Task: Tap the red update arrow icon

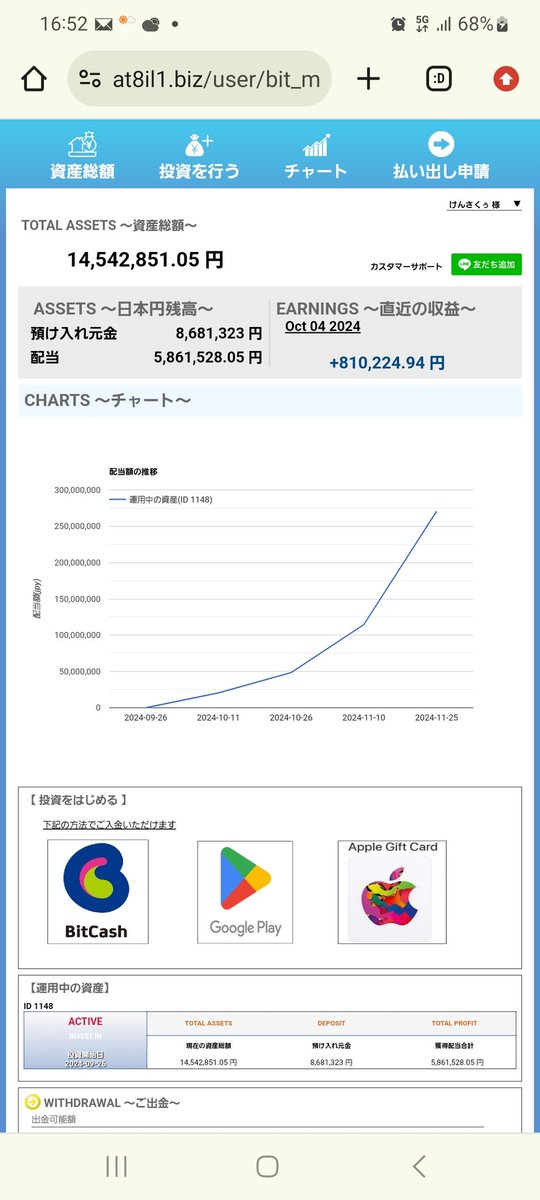Action: tap(506, 79)
